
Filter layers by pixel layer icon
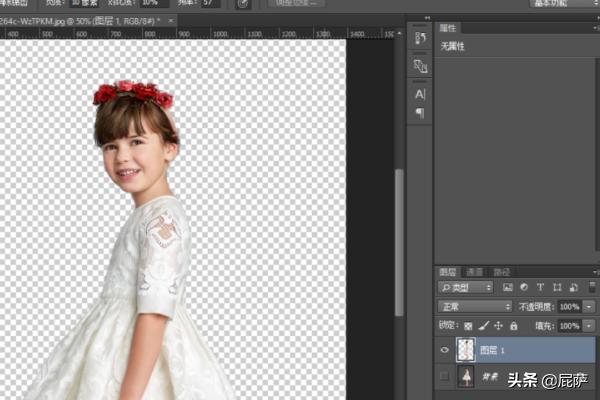coord(508,288)
